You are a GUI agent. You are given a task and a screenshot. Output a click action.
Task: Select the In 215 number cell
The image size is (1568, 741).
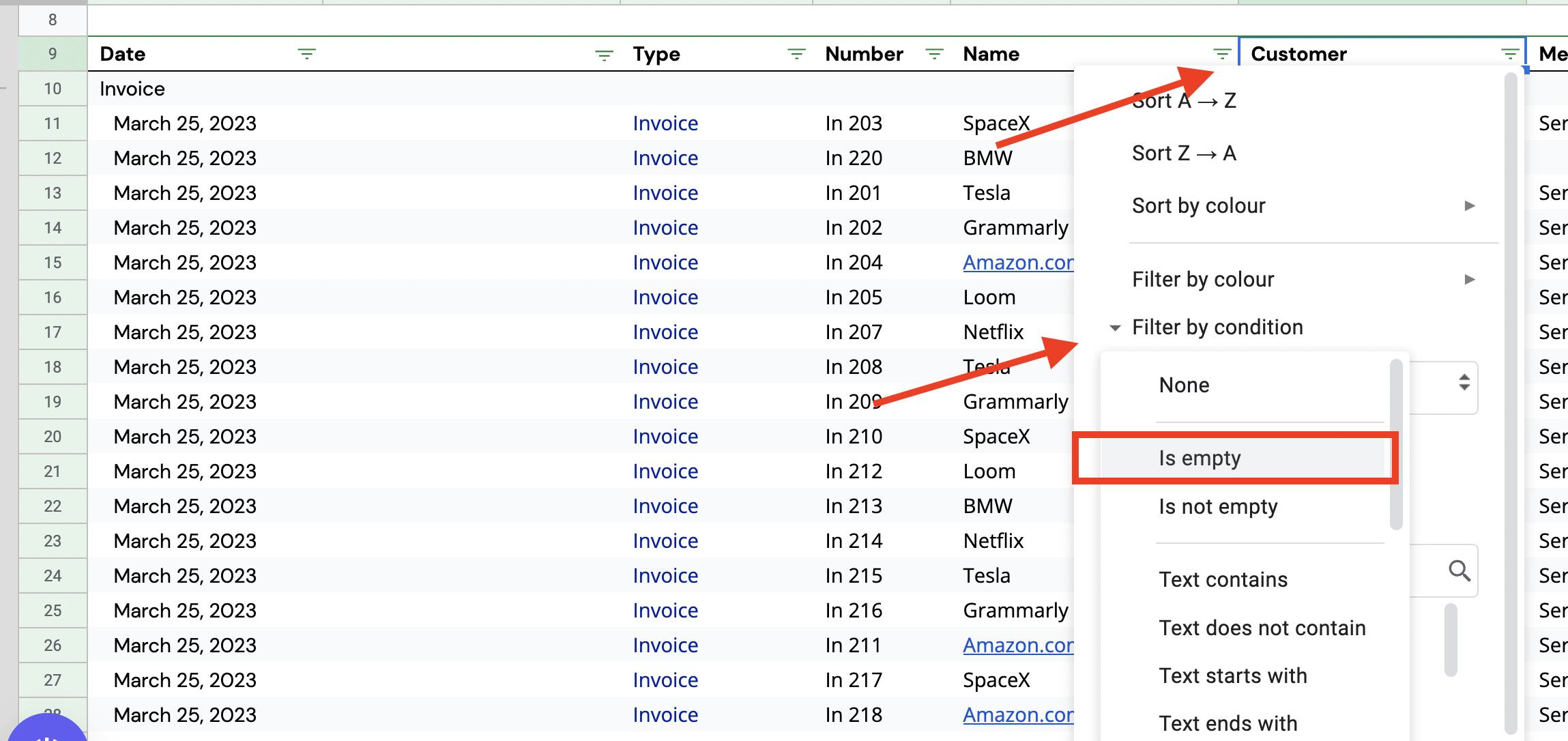tap(854, 576)
